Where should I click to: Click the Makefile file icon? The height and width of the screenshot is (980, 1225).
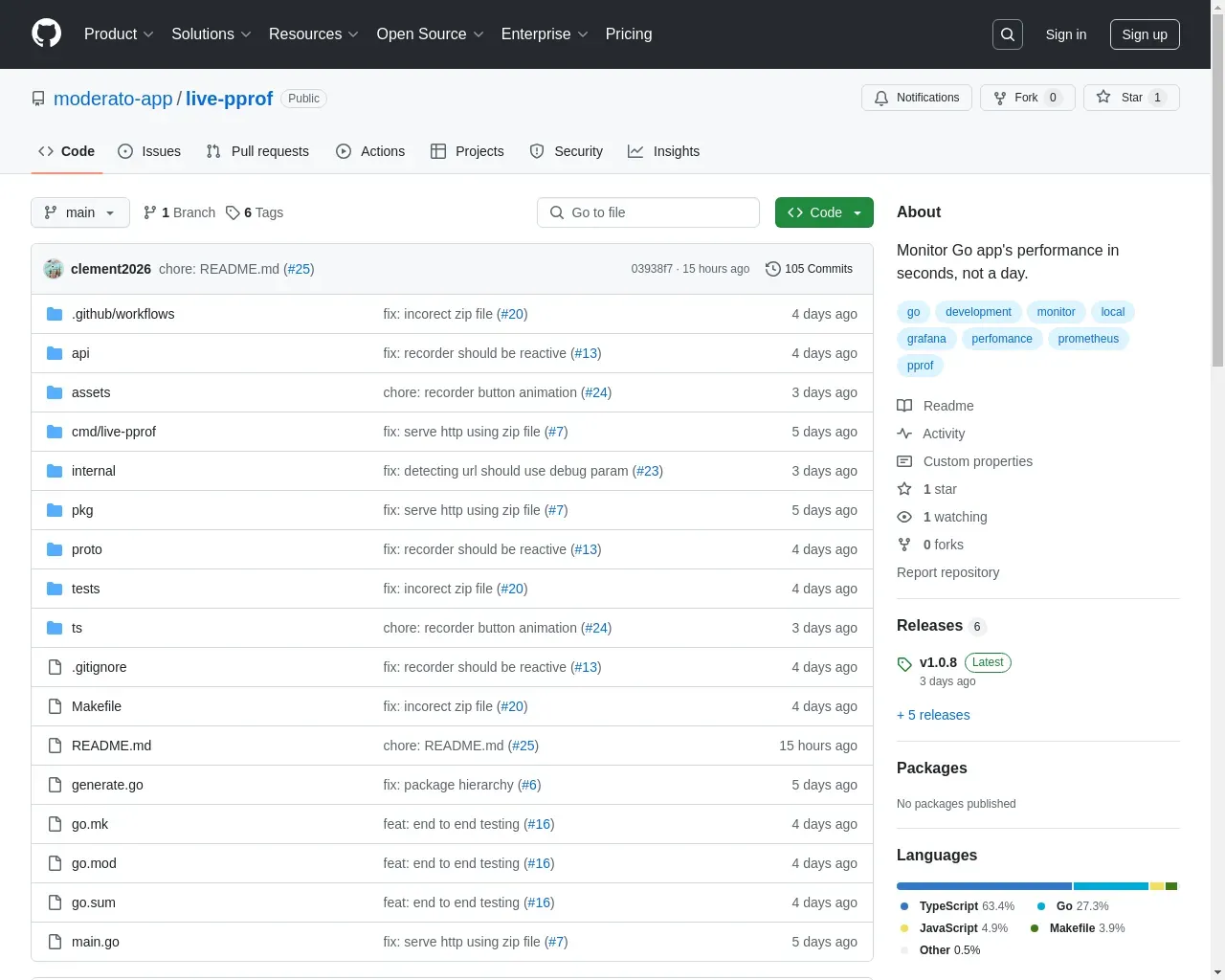pos(55,706)
